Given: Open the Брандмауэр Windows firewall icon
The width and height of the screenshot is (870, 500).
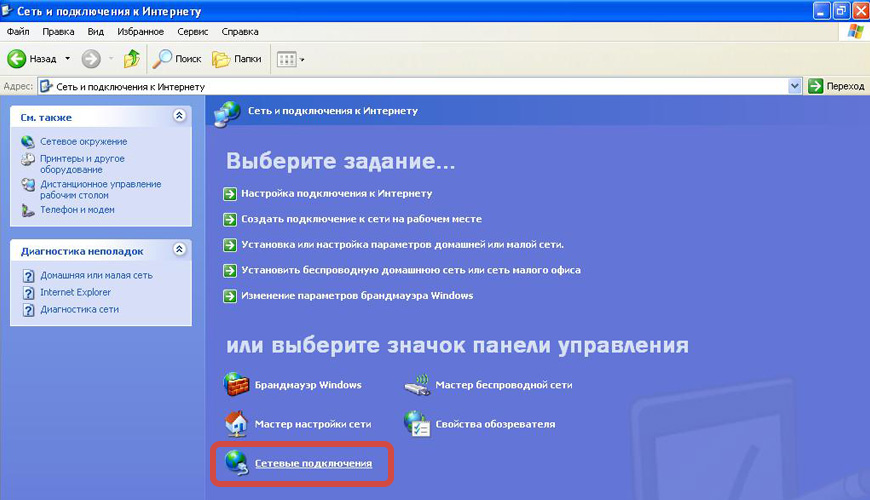Looking at the screenshot, I should coord(237,385).
